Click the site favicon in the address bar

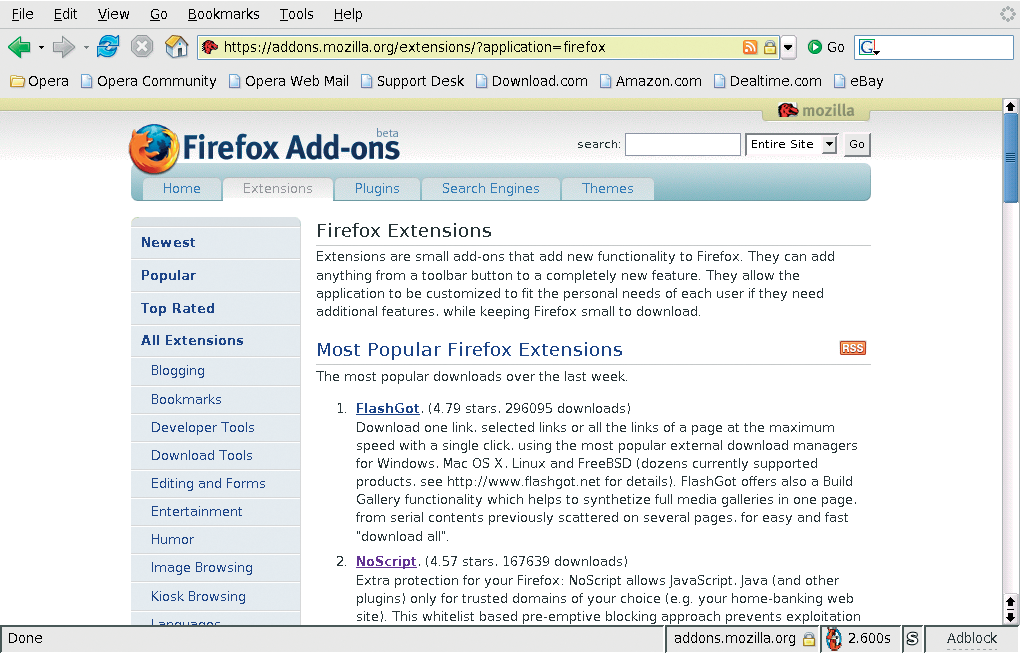(209, 47)
